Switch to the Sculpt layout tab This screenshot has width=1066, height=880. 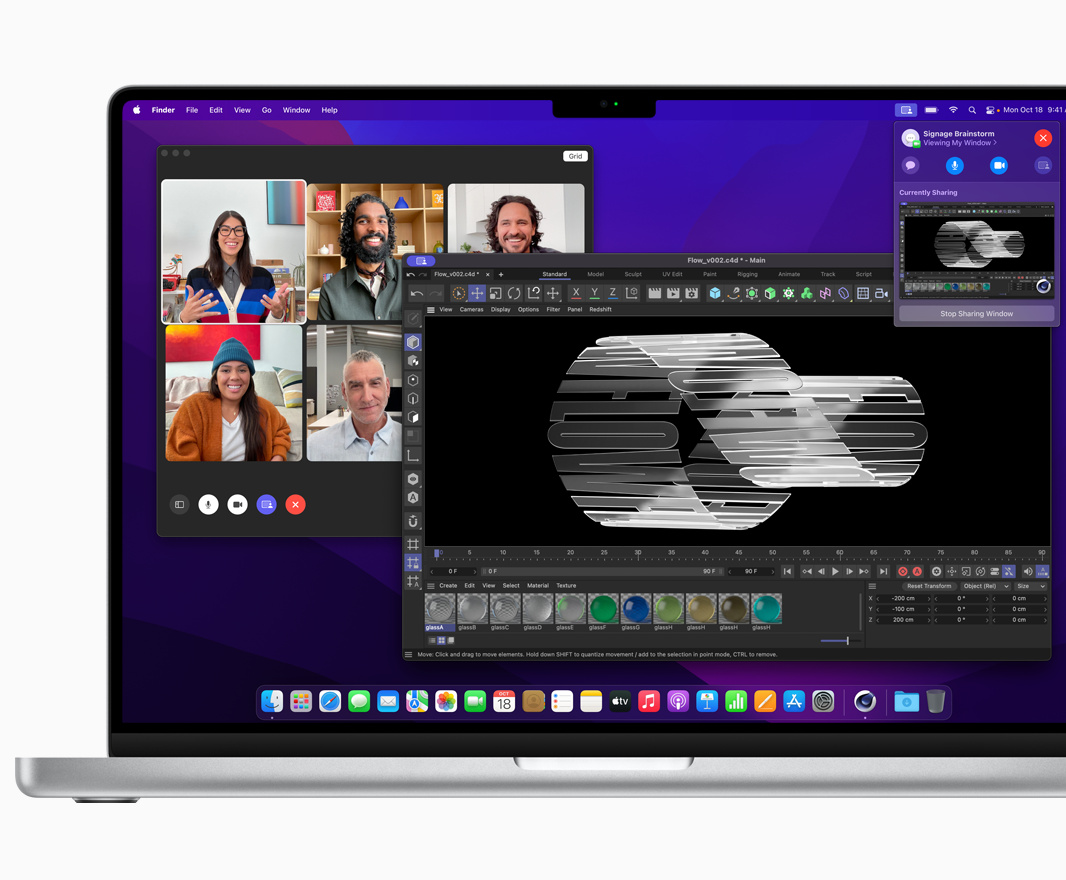633,274
